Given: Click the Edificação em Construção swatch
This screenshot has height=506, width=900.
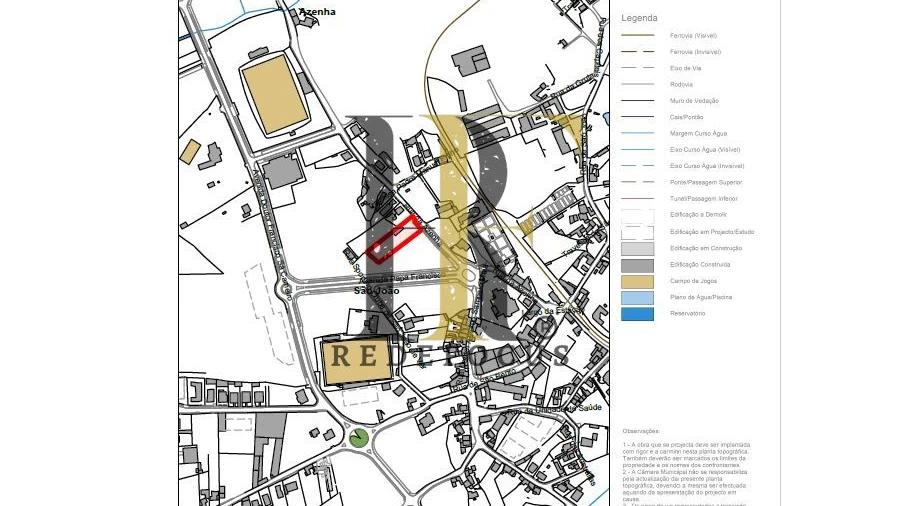Looking at the screenshot, I should 637,248.
